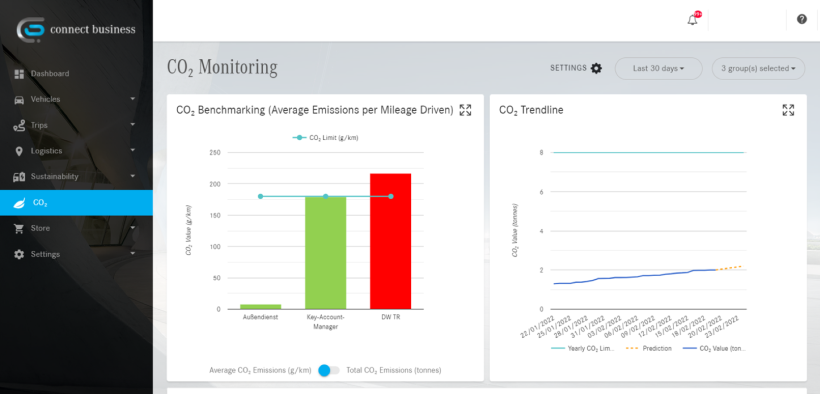Click the connect business logo
This screenshot has width=820, height=394.
coord(76,29)
